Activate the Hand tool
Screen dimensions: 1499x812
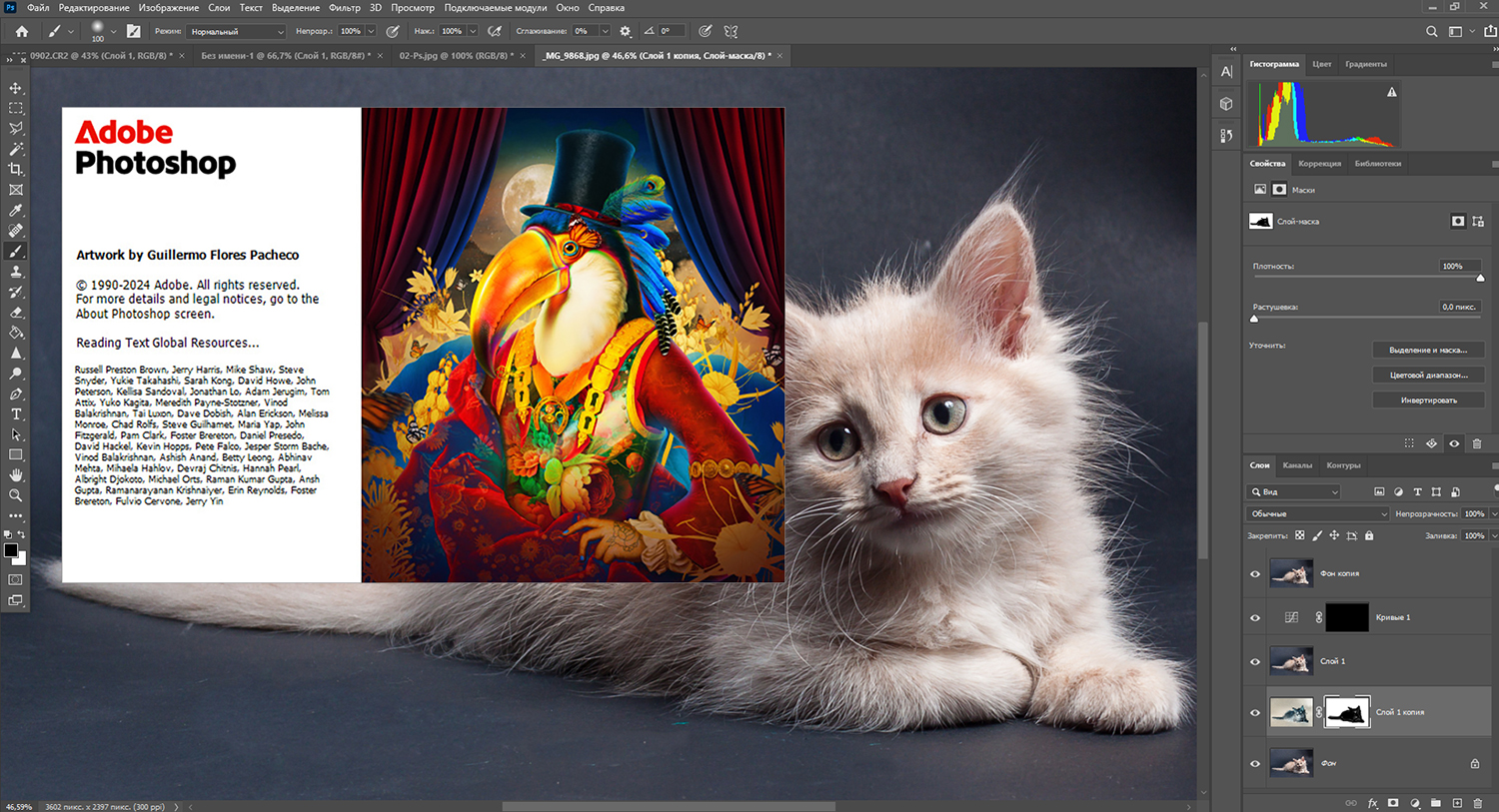tap(16, 475)
